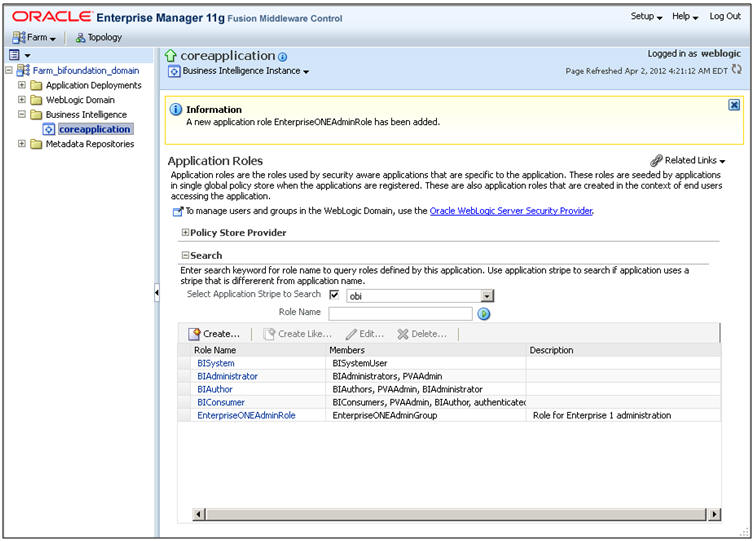The width and height of the screenshot is (756, 541).
Task: Click the coreapplication green up-arrow status icon
Action: click(x=171, y=56)
